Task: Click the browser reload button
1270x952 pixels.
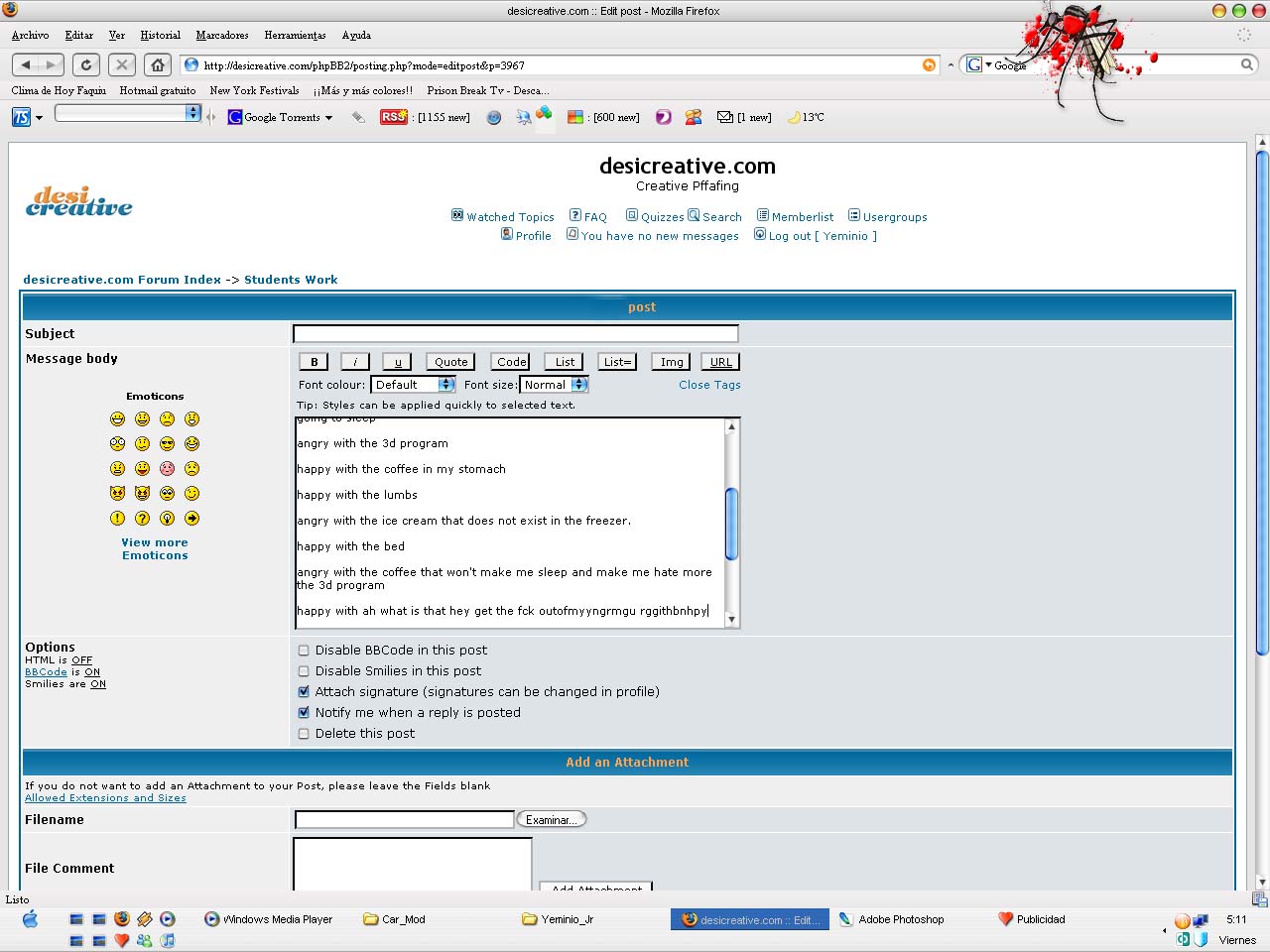Action: (86, 64)
